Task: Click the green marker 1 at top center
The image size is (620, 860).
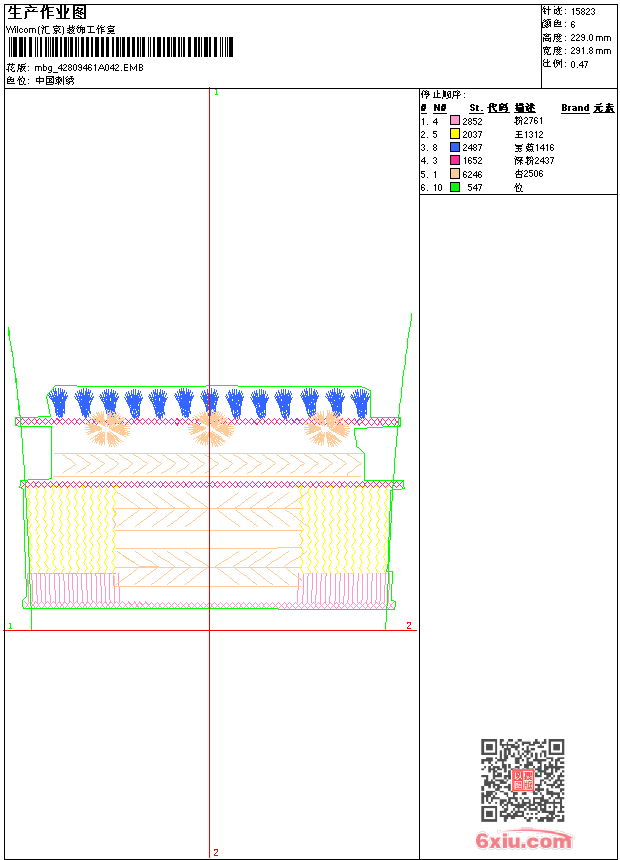Action: pyautogui.click(x=215, y=93)
